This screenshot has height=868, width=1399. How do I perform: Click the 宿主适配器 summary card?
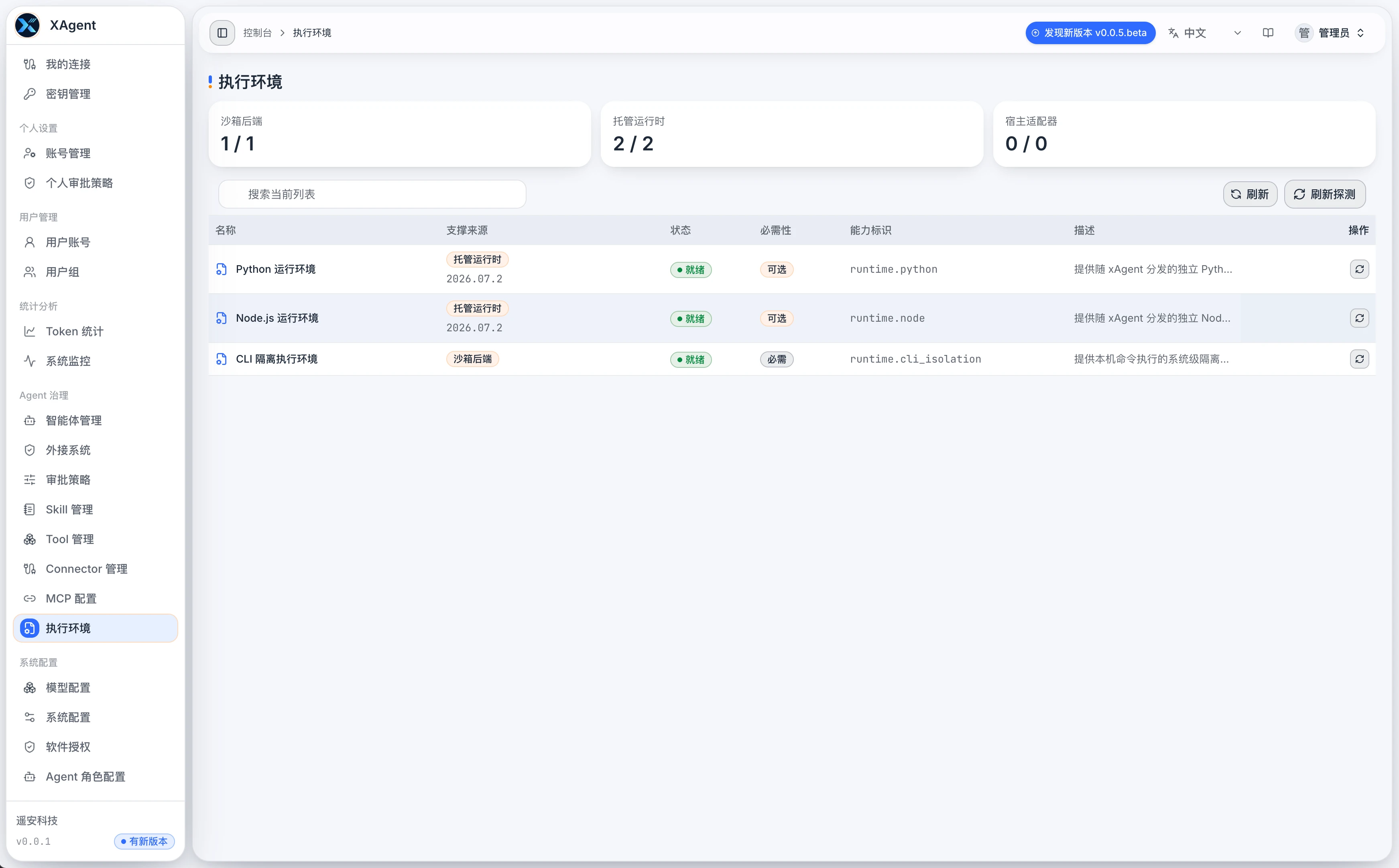tap(1184, 134)
